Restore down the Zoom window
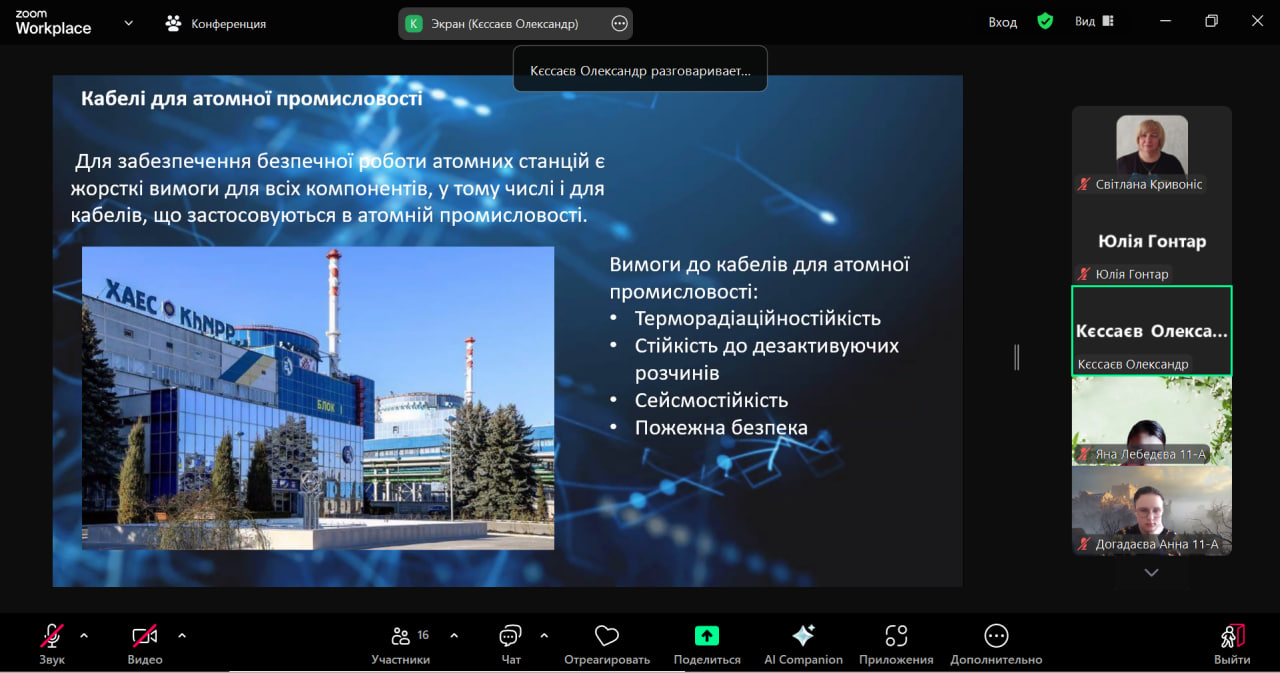The height and width of the screenshot is (673, 1280). click(x=1211, y=21)
